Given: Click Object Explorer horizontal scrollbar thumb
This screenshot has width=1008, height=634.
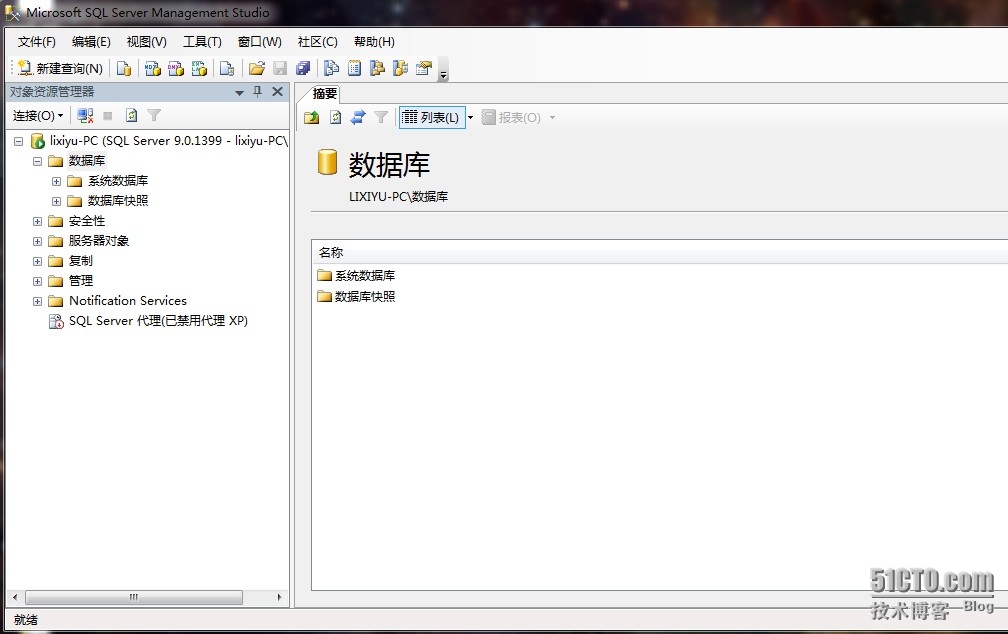Looking at the screenshot, I should click(134, 597).
